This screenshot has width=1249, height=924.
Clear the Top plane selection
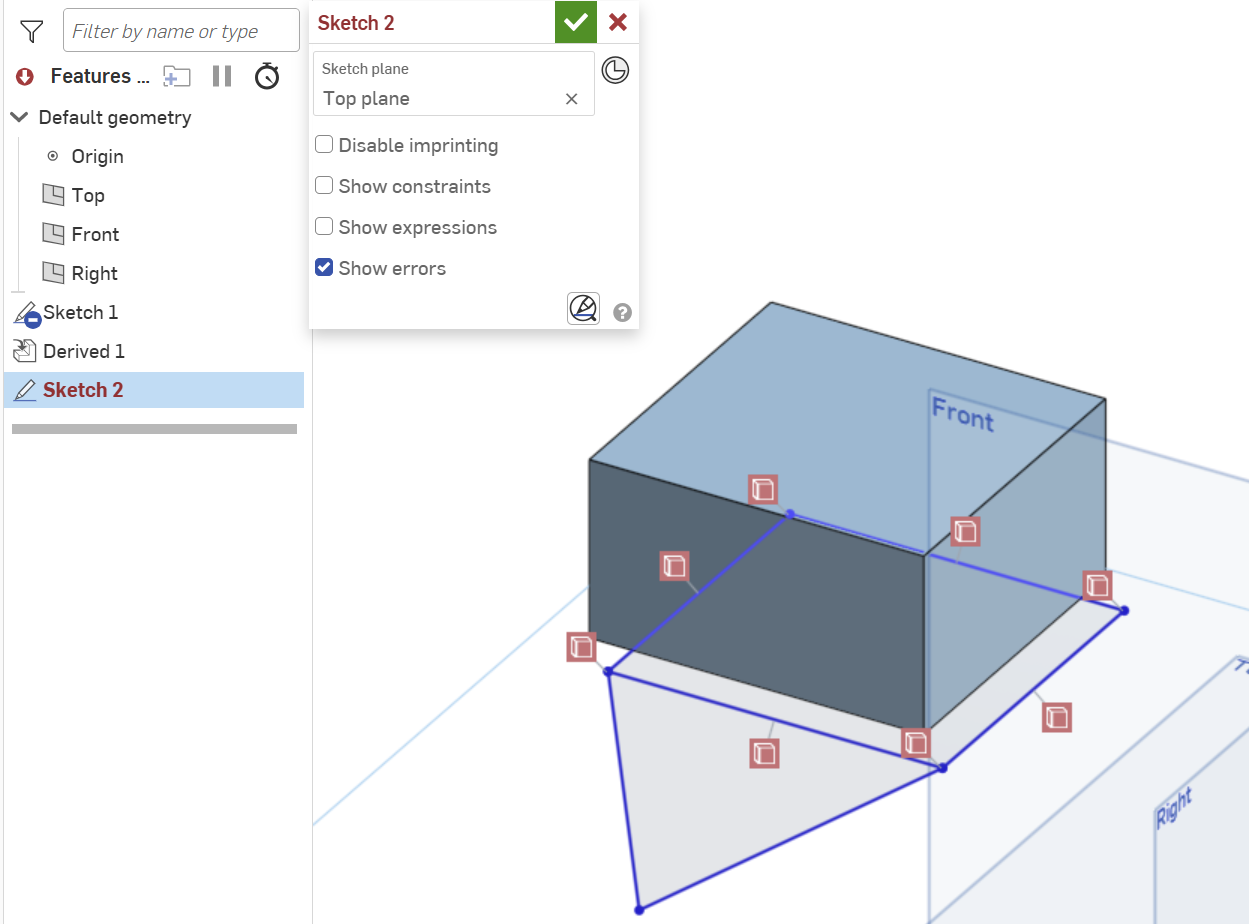pyautogui.click(x=571, y=99)
